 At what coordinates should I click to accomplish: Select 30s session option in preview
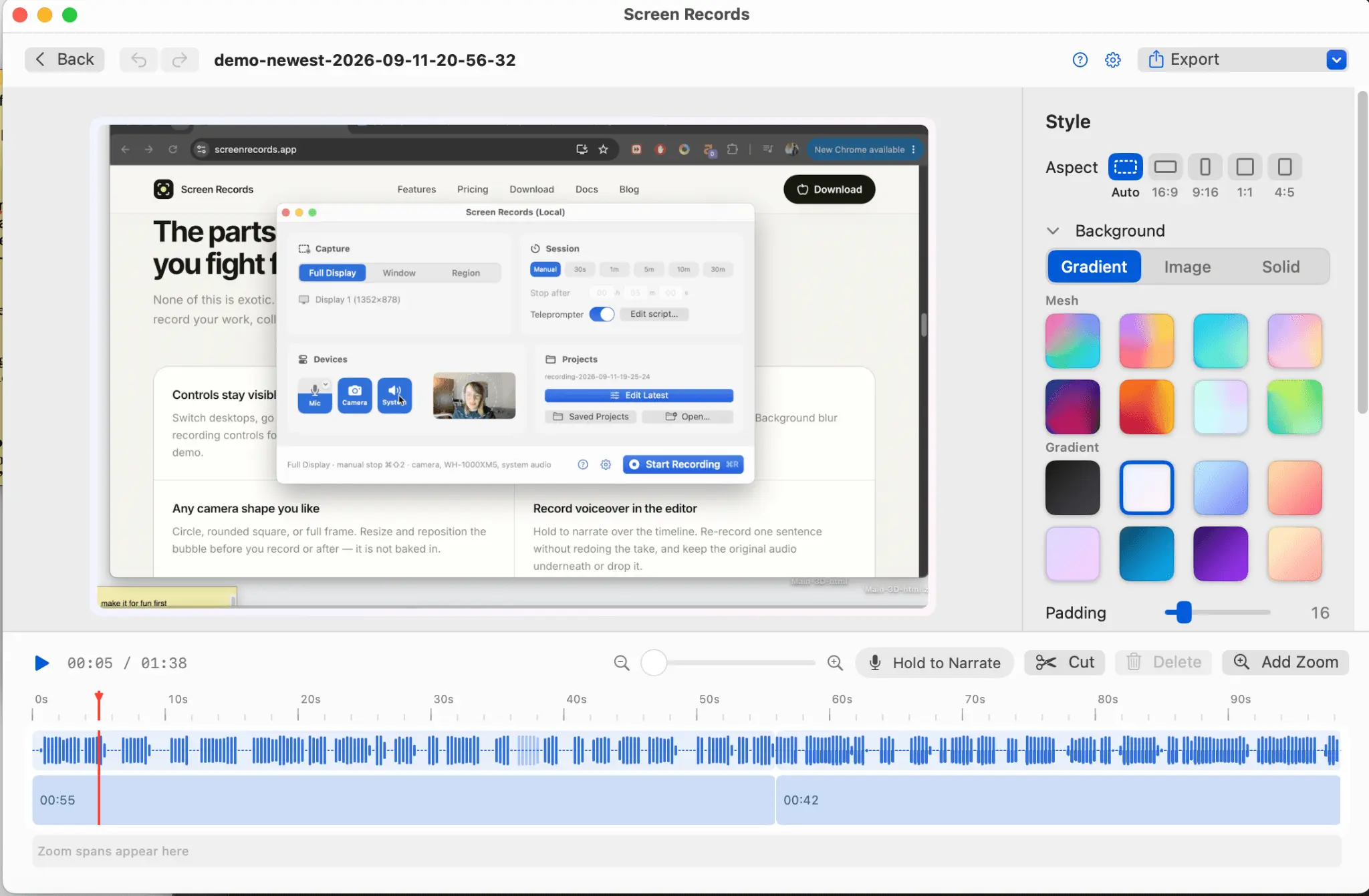click(580, 269)
